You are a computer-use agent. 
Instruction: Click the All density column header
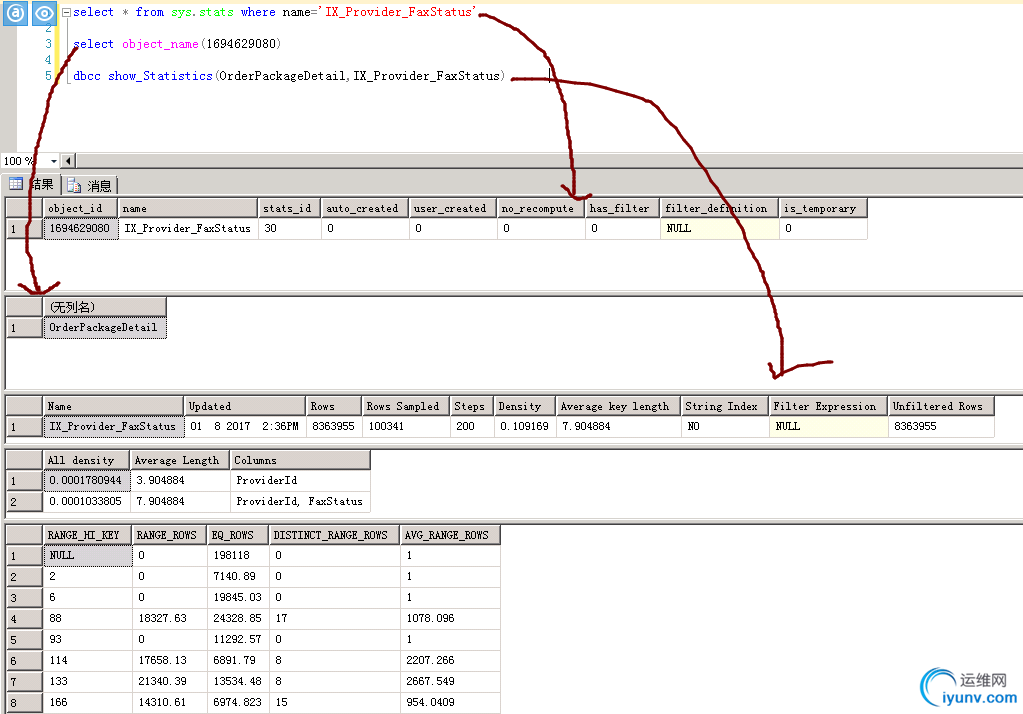point(86,460)
